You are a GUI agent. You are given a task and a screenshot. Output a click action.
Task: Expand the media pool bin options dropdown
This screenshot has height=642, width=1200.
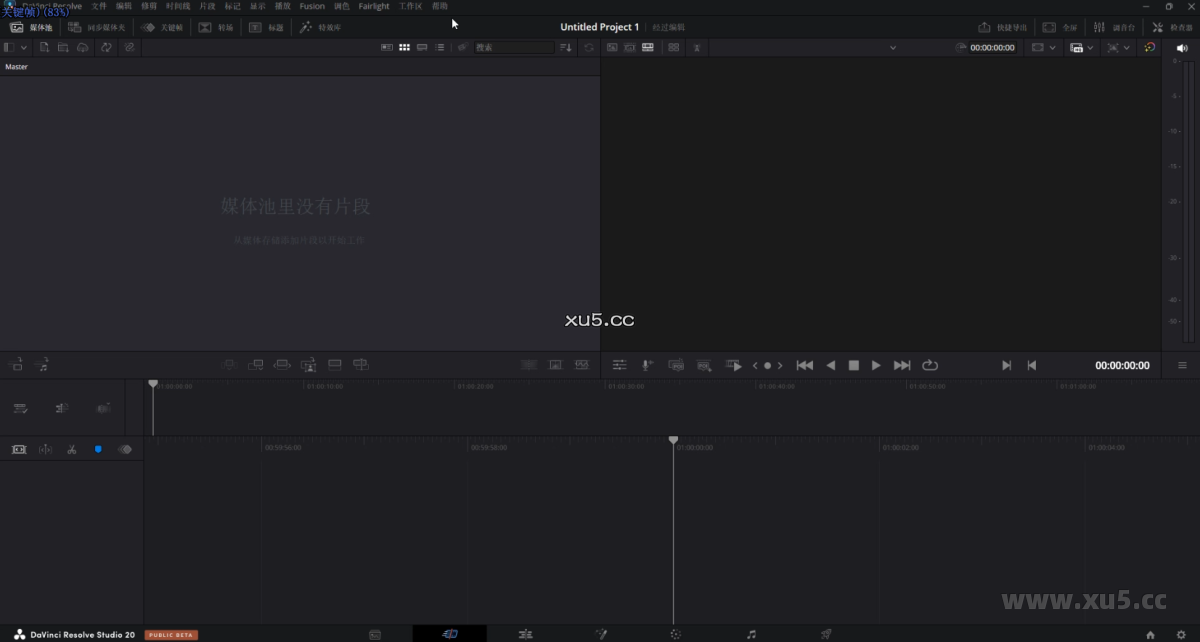[25, 47]
